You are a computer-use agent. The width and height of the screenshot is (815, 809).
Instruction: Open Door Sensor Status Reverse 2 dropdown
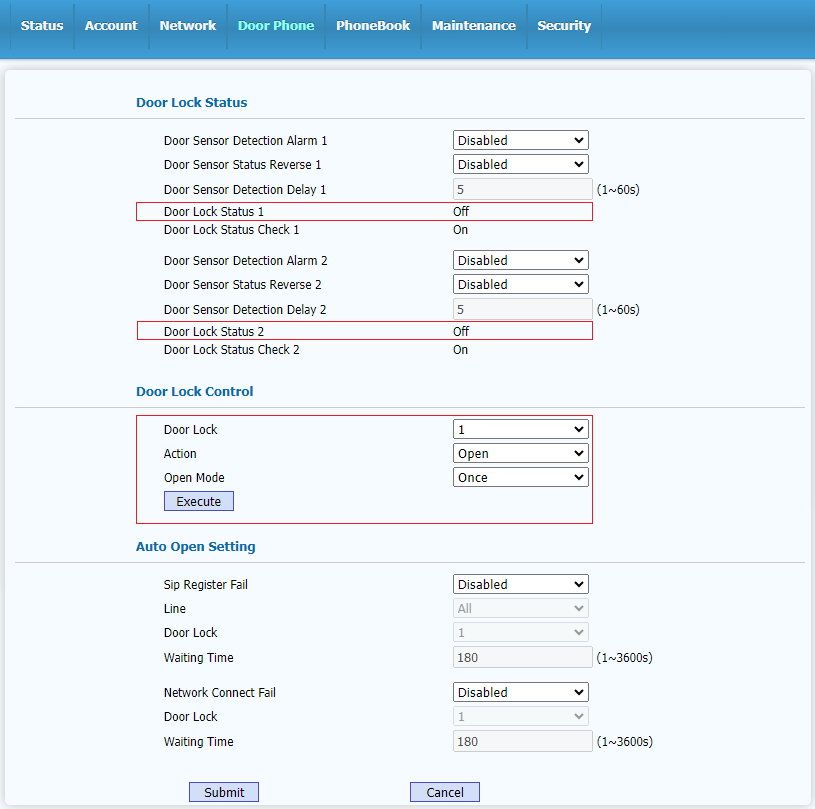point(520,285)
